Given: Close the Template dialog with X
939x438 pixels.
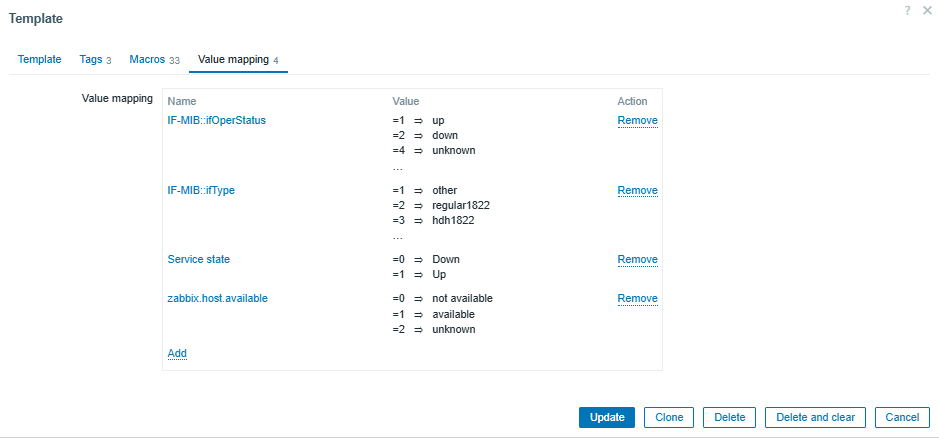Looking at the screenshot, I should [928, 10].
